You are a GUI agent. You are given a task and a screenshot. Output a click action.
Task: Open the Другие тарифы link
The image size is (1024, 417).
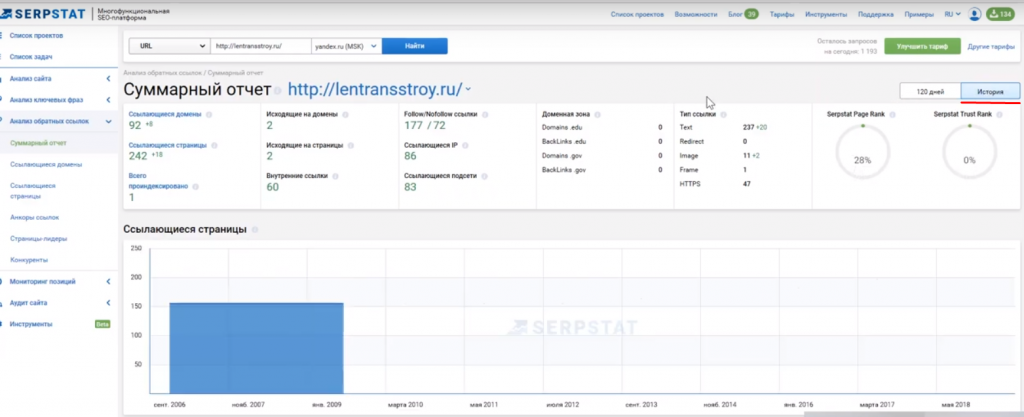(991, 46)
